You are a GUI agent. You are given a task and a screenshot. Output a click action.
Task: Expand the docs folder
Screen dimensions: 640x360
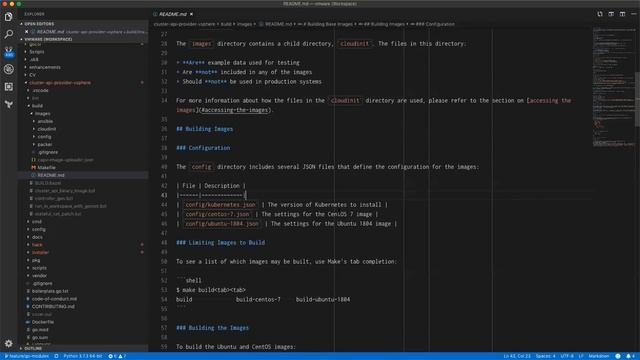[37, 237]
